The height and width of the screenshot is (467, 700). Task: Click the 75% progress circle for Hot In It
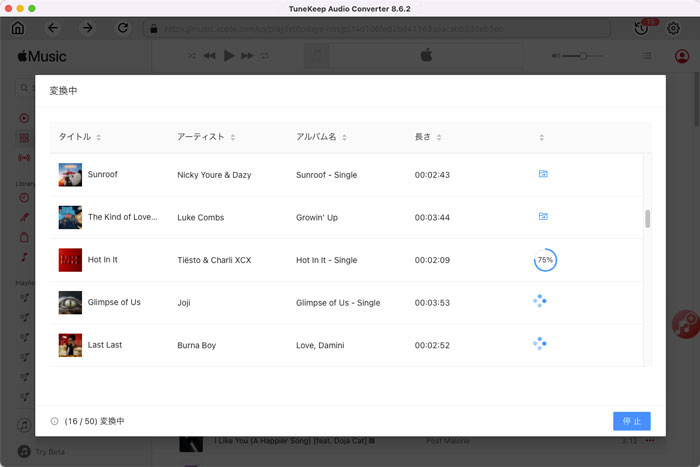coord(545,260)
